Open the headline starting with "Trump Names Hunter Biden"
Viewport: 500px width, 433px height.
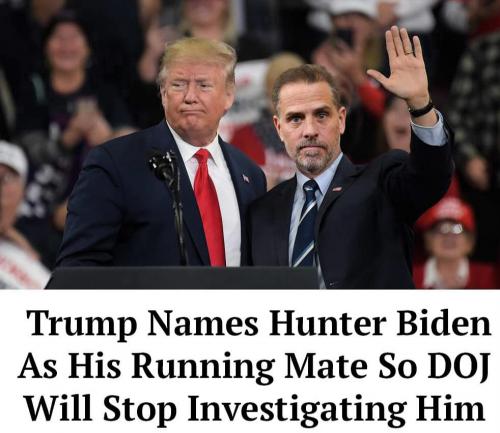[255, 366]
